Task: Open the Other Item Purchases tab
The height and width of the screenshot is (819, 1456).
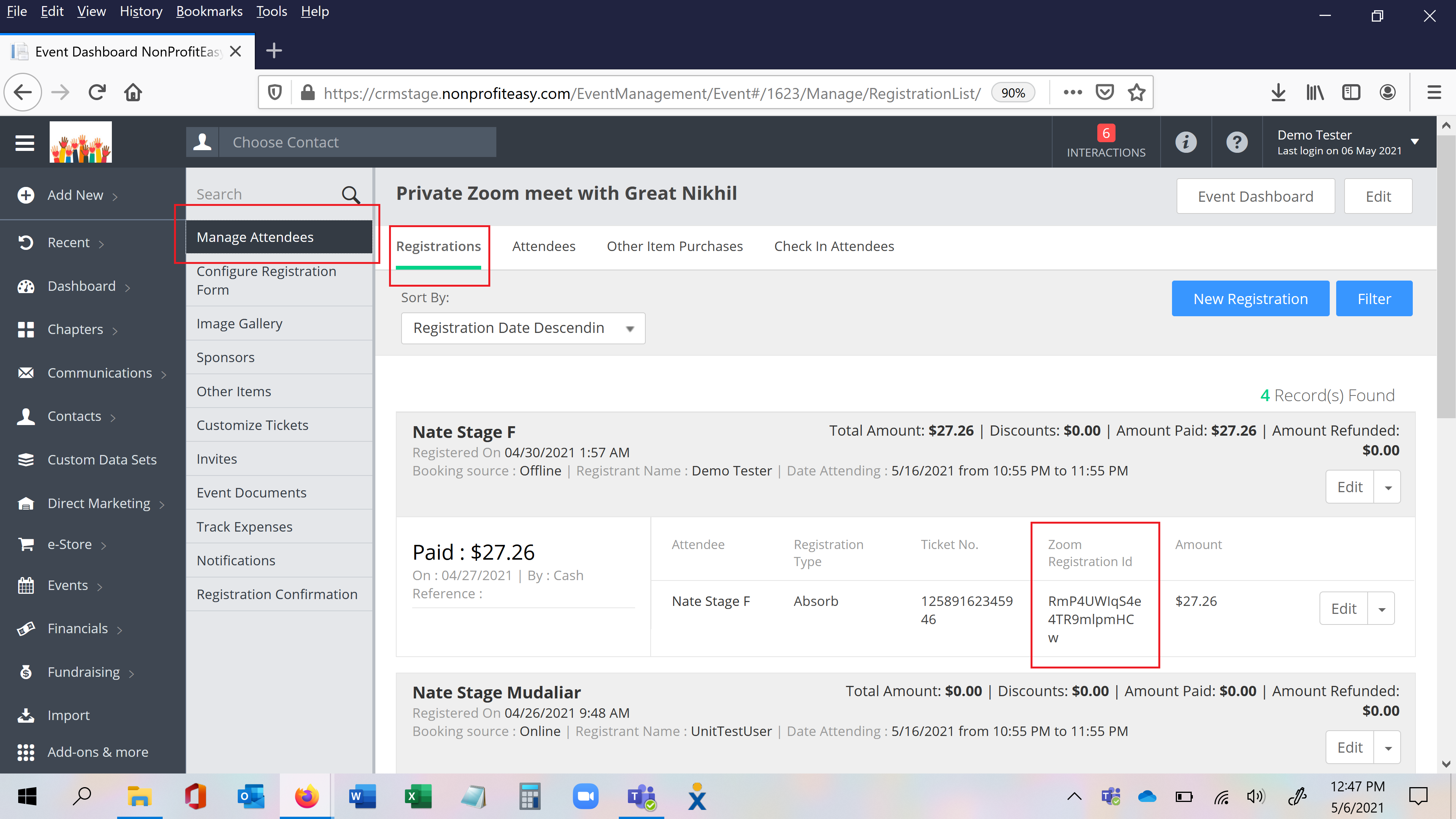Action: 674,246
